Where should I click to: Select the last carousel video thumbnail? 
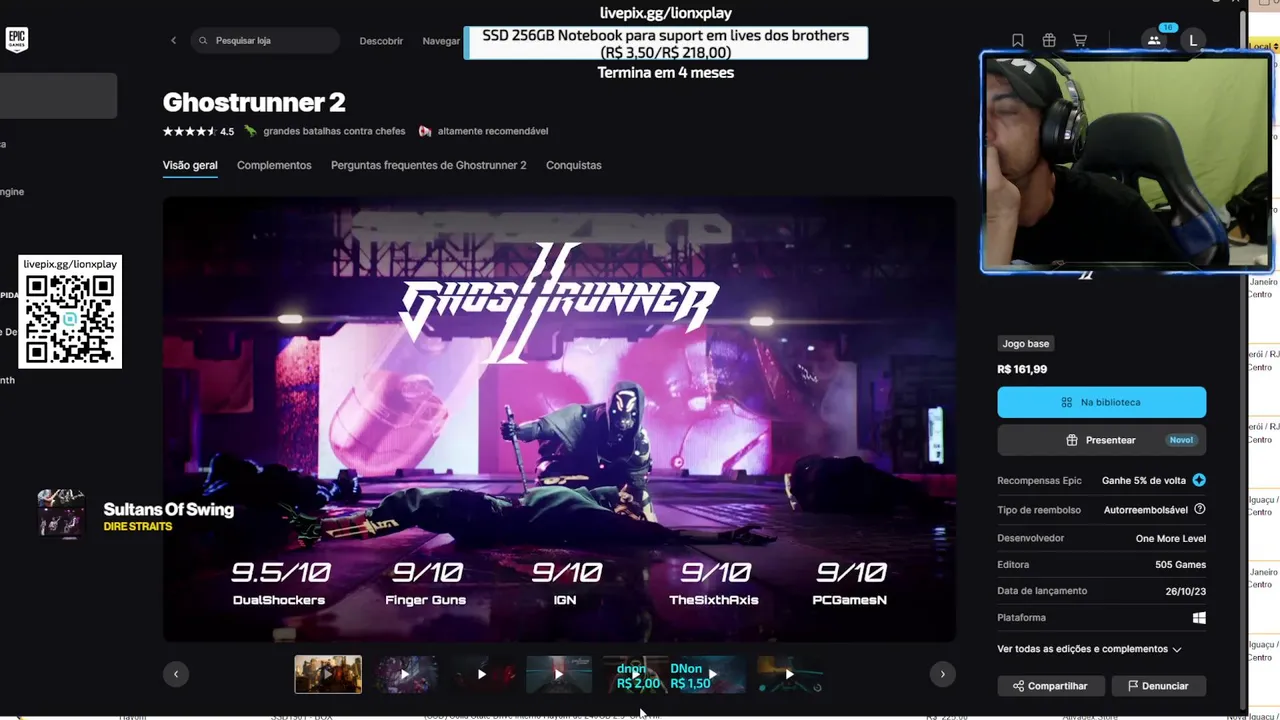point(790,674)
